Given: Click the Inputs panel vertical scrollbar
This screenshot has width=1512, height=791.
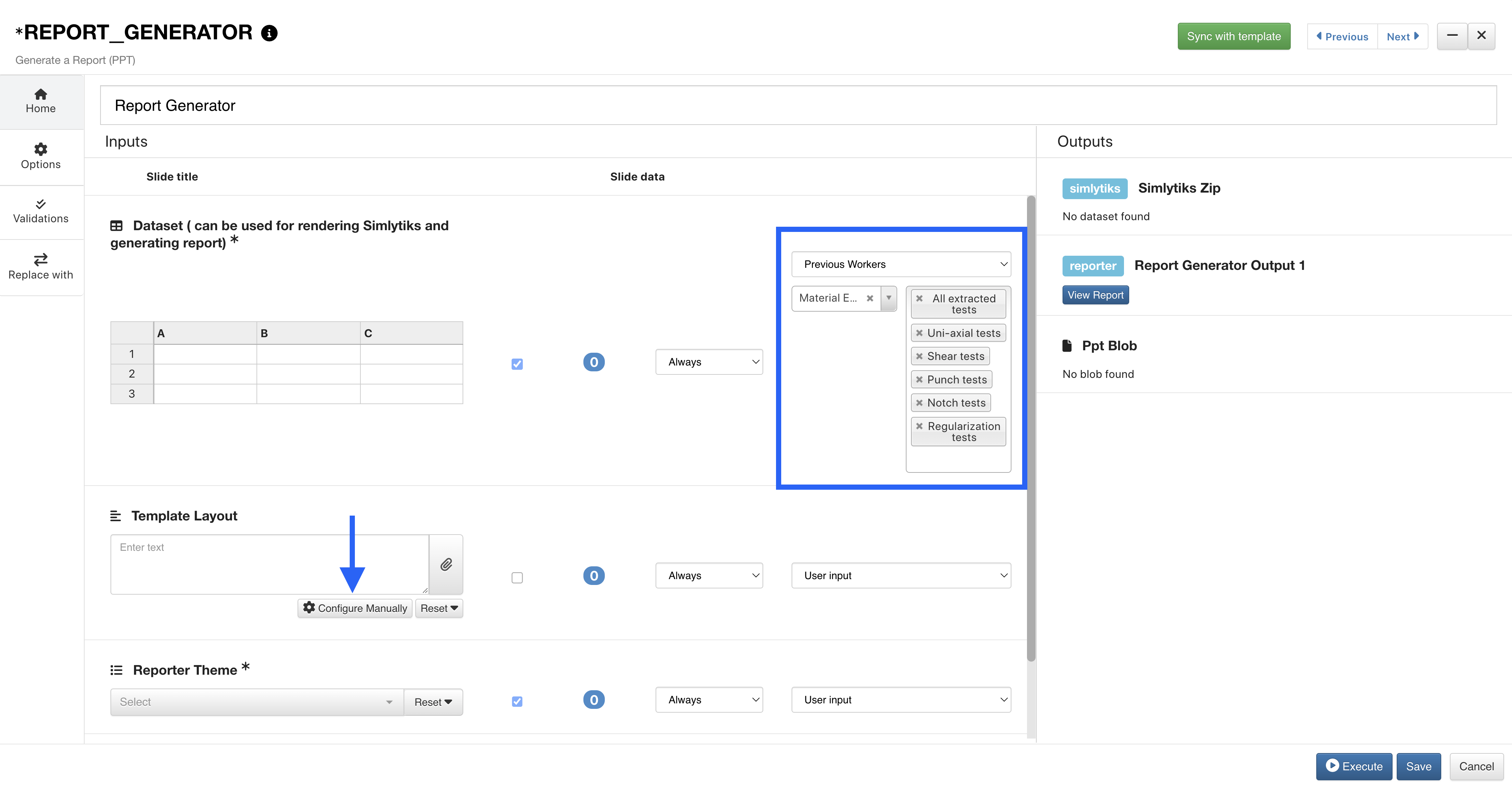Looking at the screenshot, I should point(1031,428).
